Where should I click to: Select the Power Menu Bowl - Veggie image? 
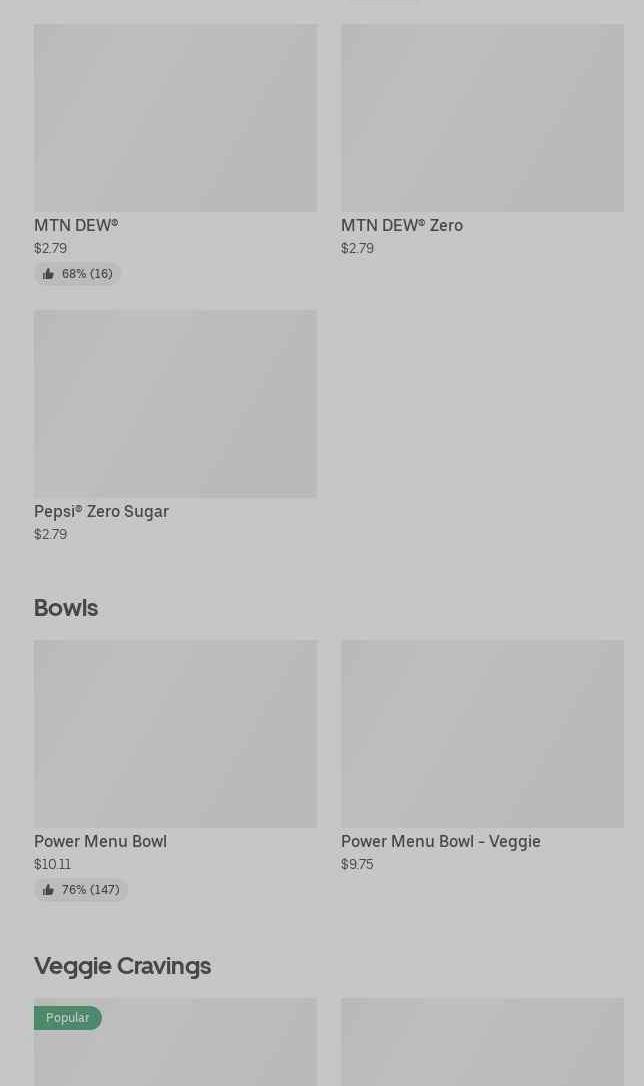coord(482,733)
